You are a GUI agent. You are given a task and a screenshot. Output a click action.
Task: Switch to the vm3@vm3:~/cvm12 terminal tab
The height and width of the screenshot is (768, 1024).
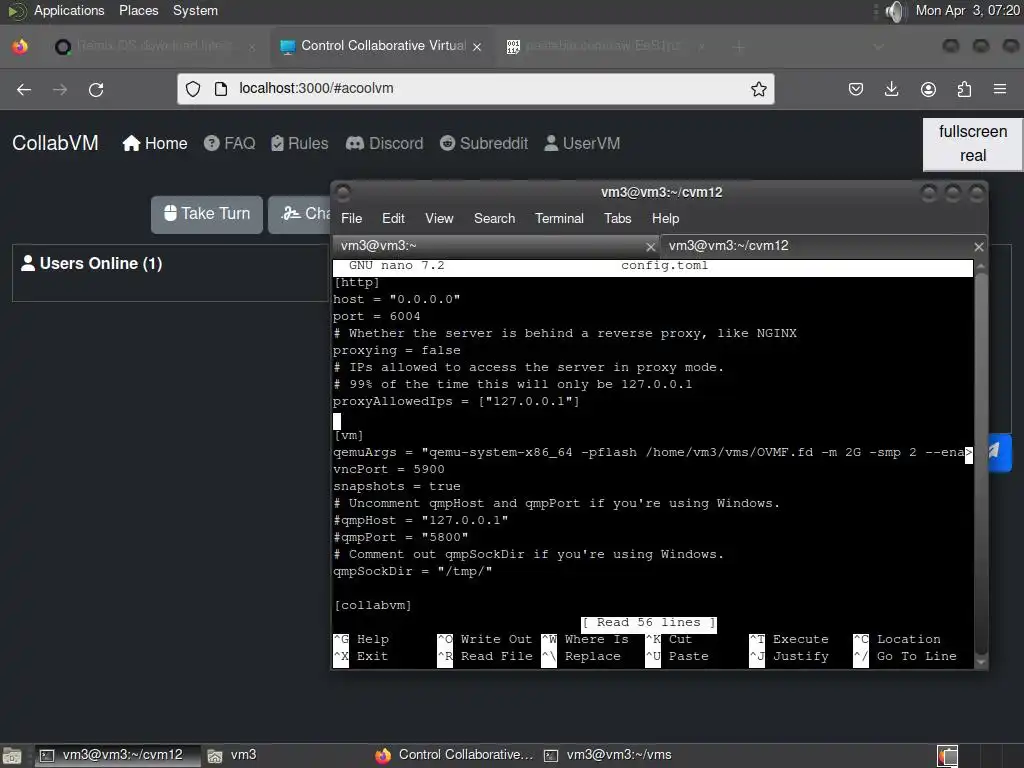click(824, 246)
